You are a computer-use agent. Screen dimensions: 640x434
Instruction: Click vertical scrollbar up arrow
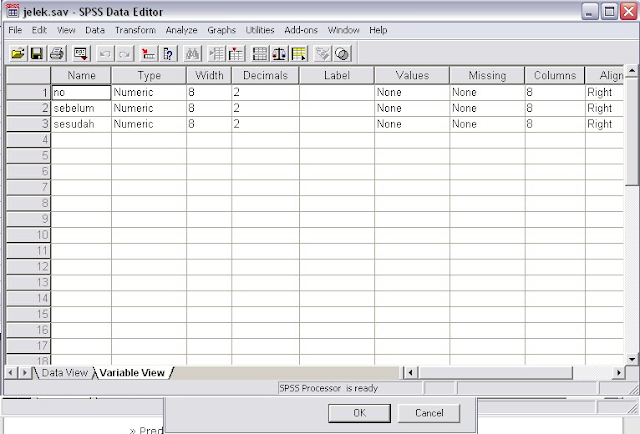[x=632, y=71]
